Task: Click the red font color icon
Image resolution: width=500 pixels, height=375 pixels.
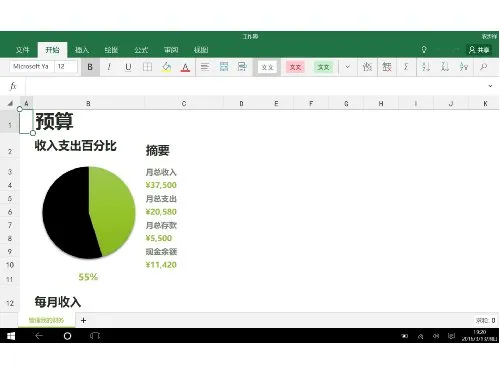Action: (x=185, y=67)
